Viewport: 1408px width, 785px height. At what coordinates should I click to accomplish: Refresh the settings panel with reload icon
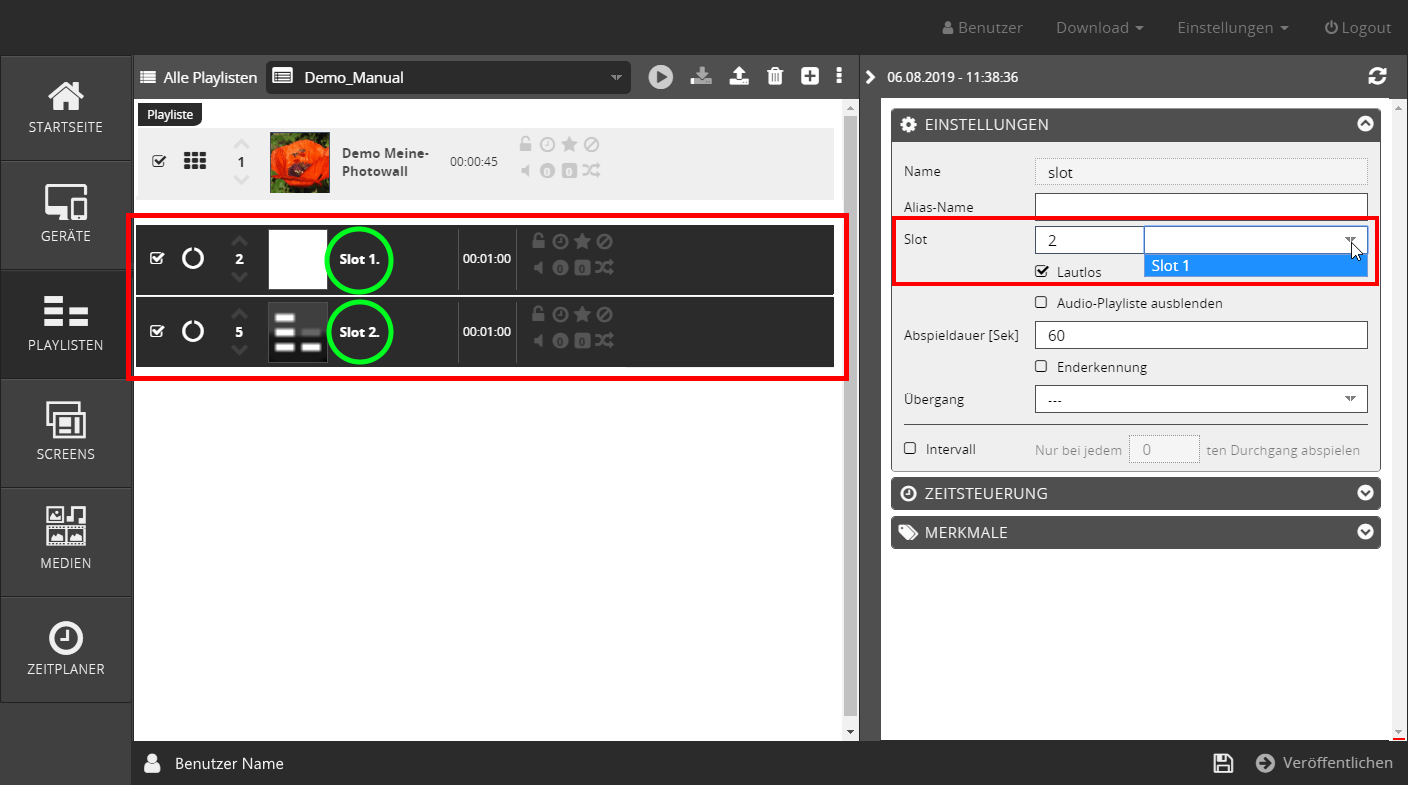pyautogui.click(x=1378, y=76)
